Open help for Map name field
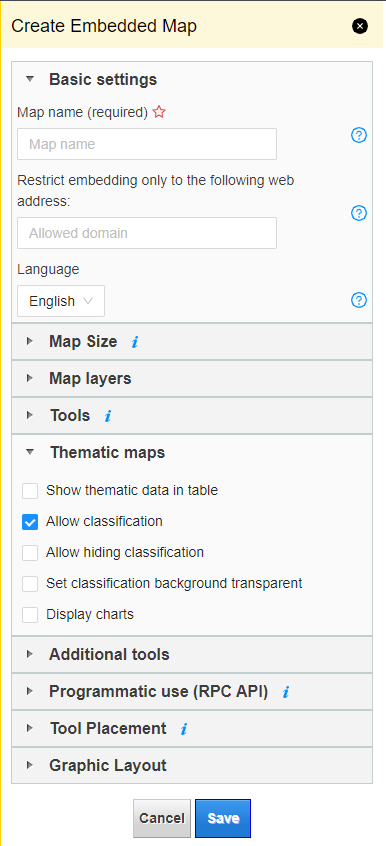 click(359, 135)
